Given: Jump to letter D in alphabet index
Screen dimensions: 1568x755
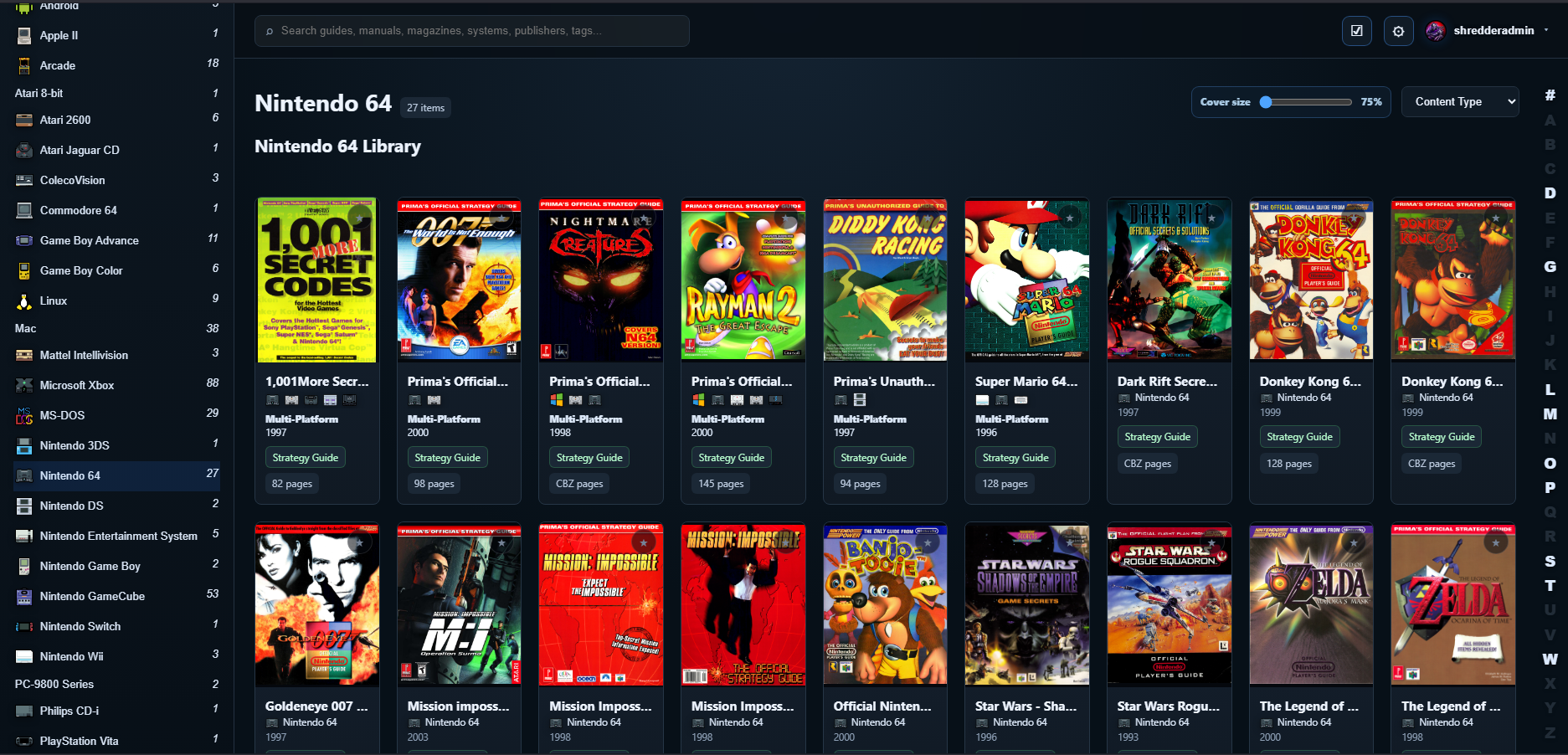Looking at the screenshot, I should coord(1550,193).
